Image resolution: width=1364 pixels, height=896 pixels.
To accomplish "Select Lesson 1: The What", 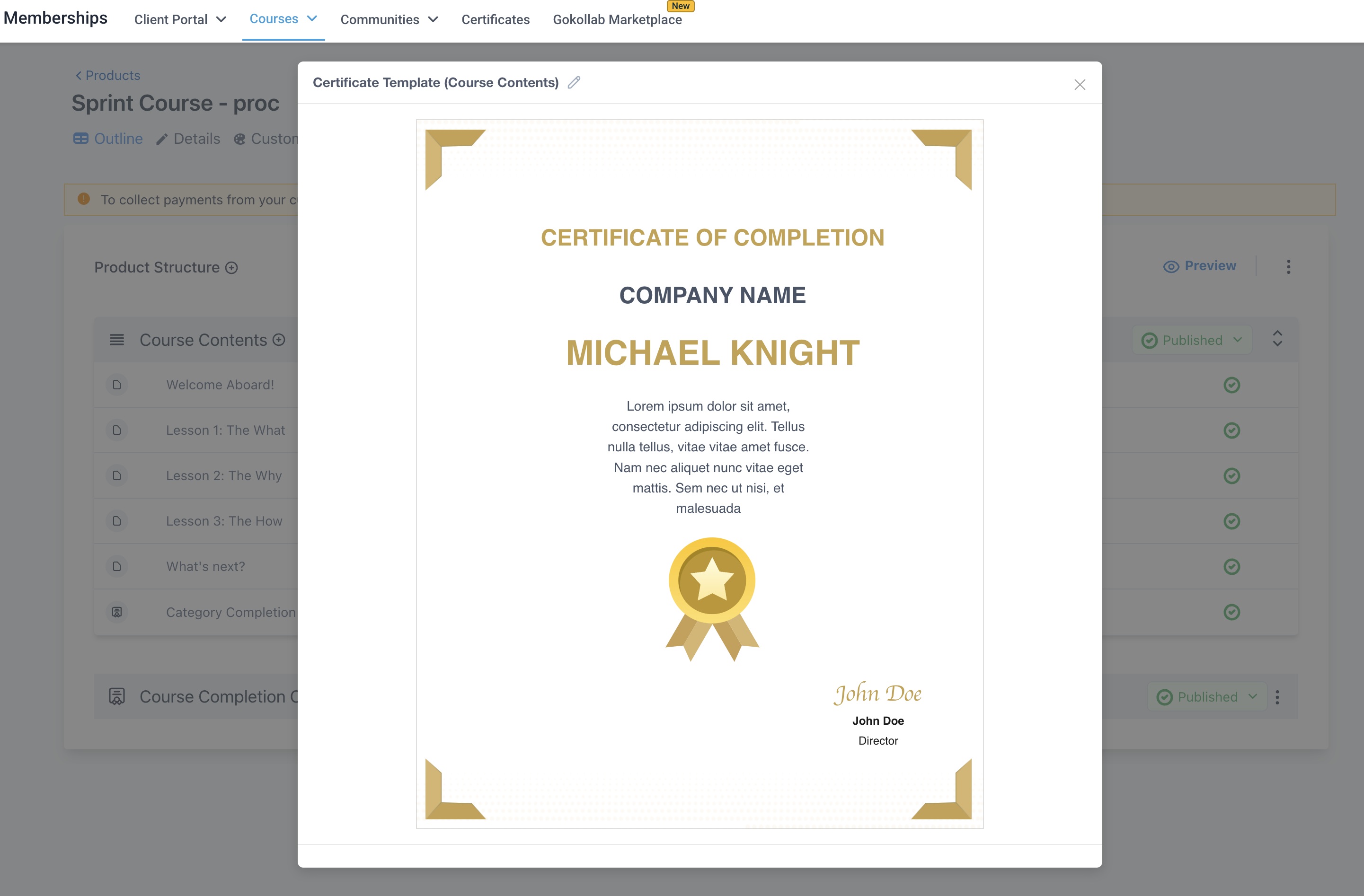I will [225, 430].
